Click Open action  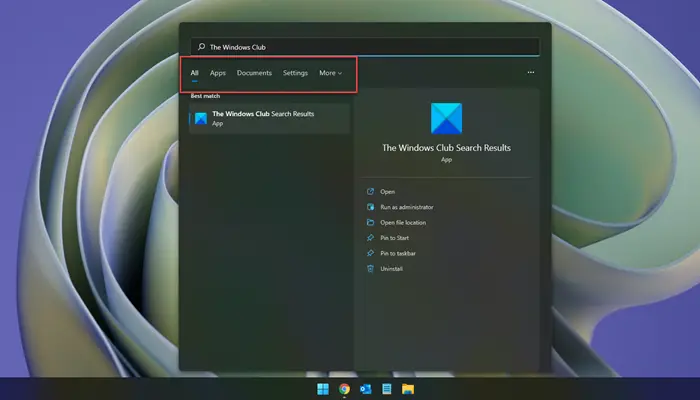pos(388,192)
